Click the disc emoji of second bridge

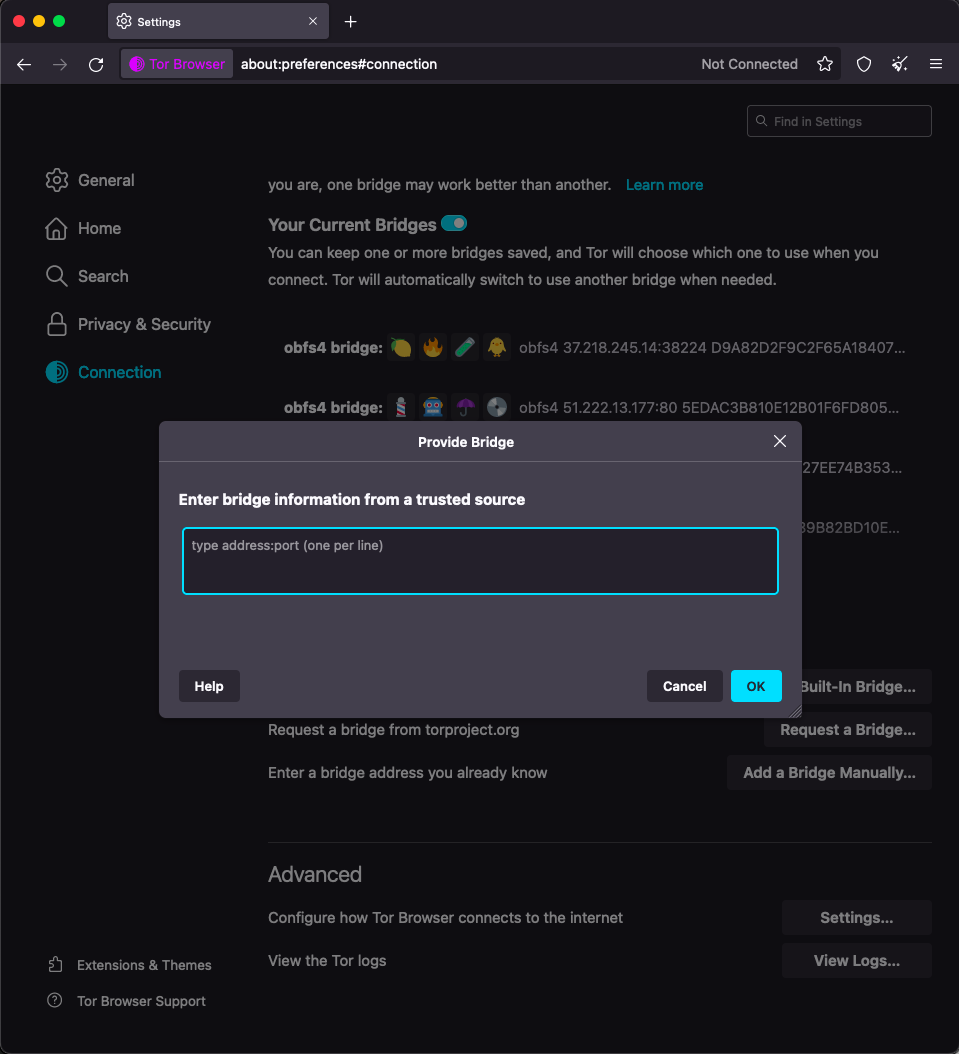[497, 407]
